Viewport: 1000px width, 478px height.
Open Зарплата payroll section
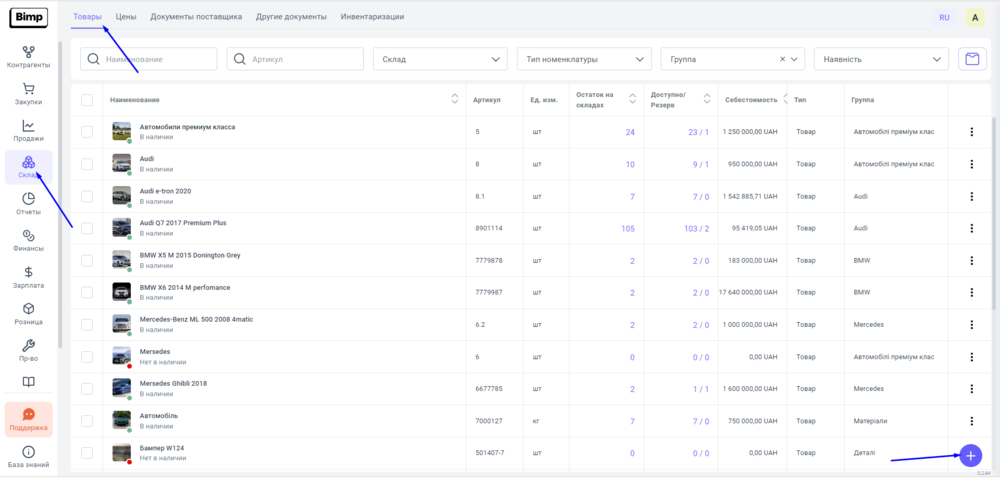pyautogui.click(x=28, y=277)
